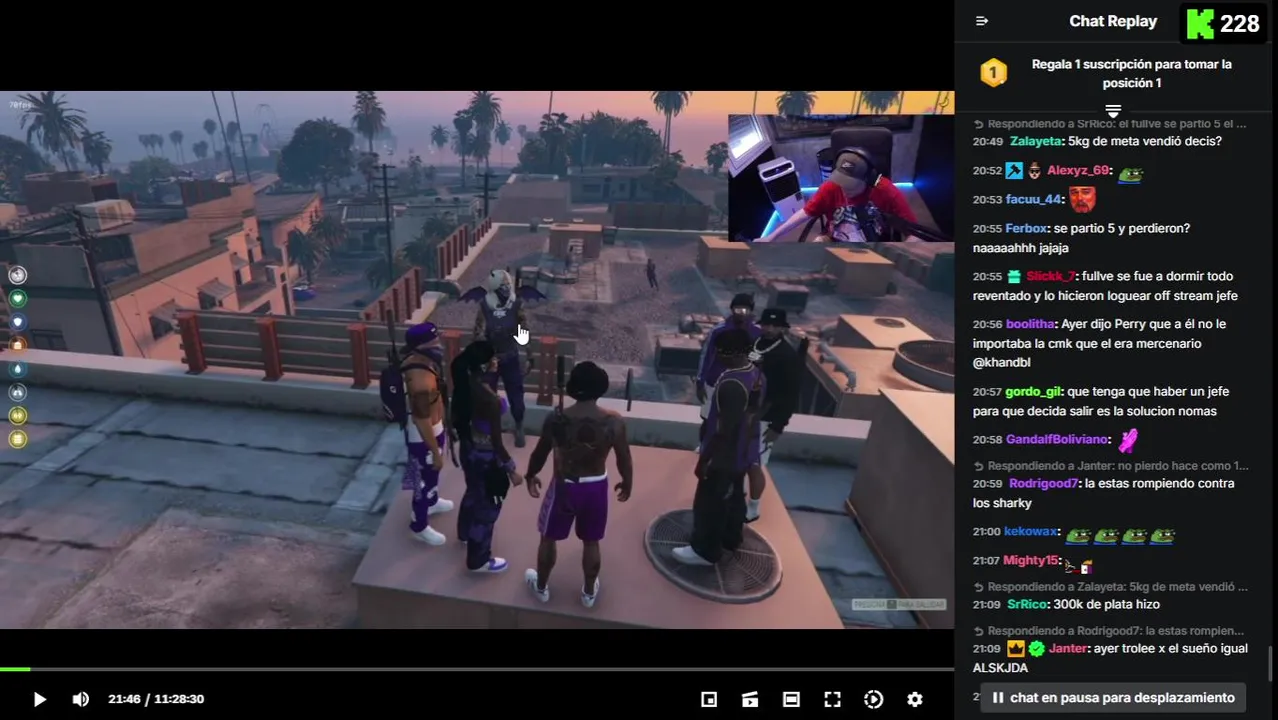Click the 20:55 timestamp on Ferbox's message
Screen dimensions: 1278x720
(987, 229)
